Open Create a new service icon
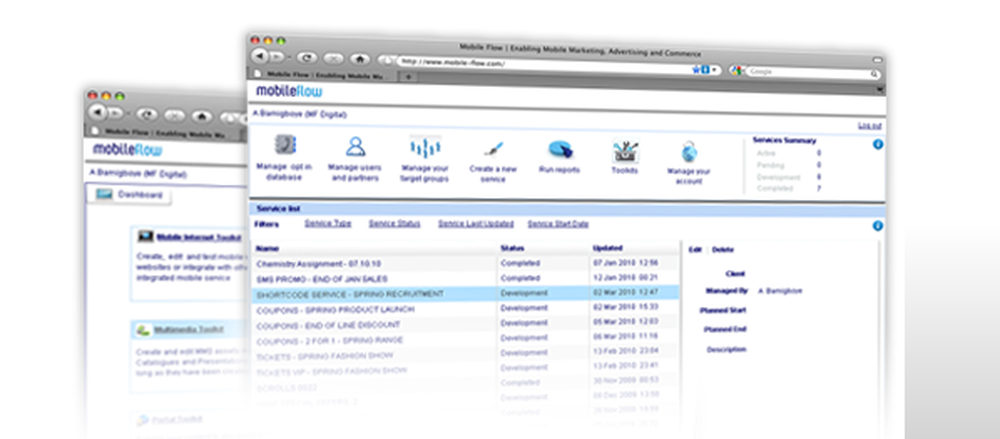 [493, 150]
